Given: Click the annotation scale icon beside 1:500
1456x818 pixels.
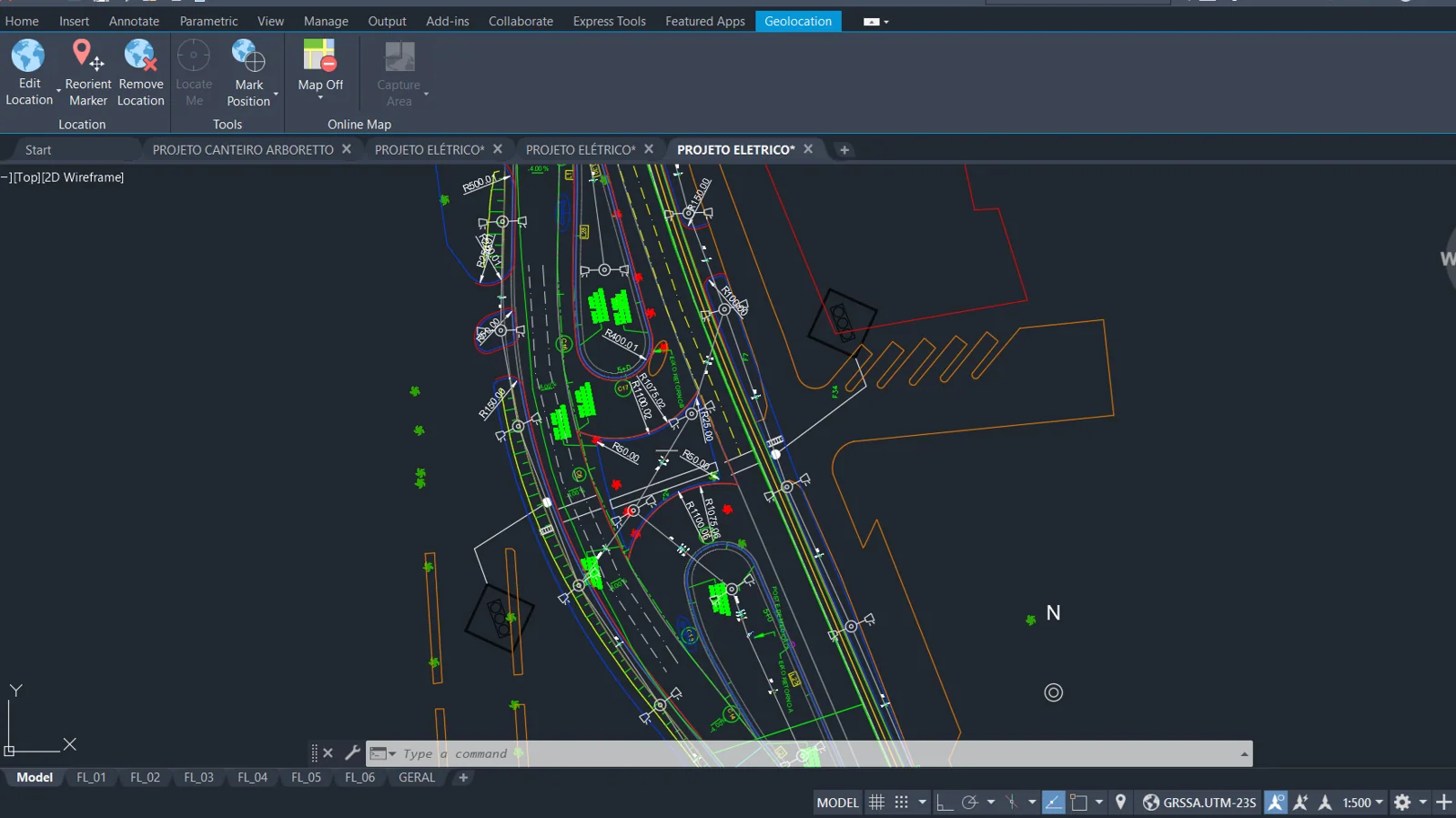Looking at the screenshot, I should pyautogui.click(x=1325, y=802).
